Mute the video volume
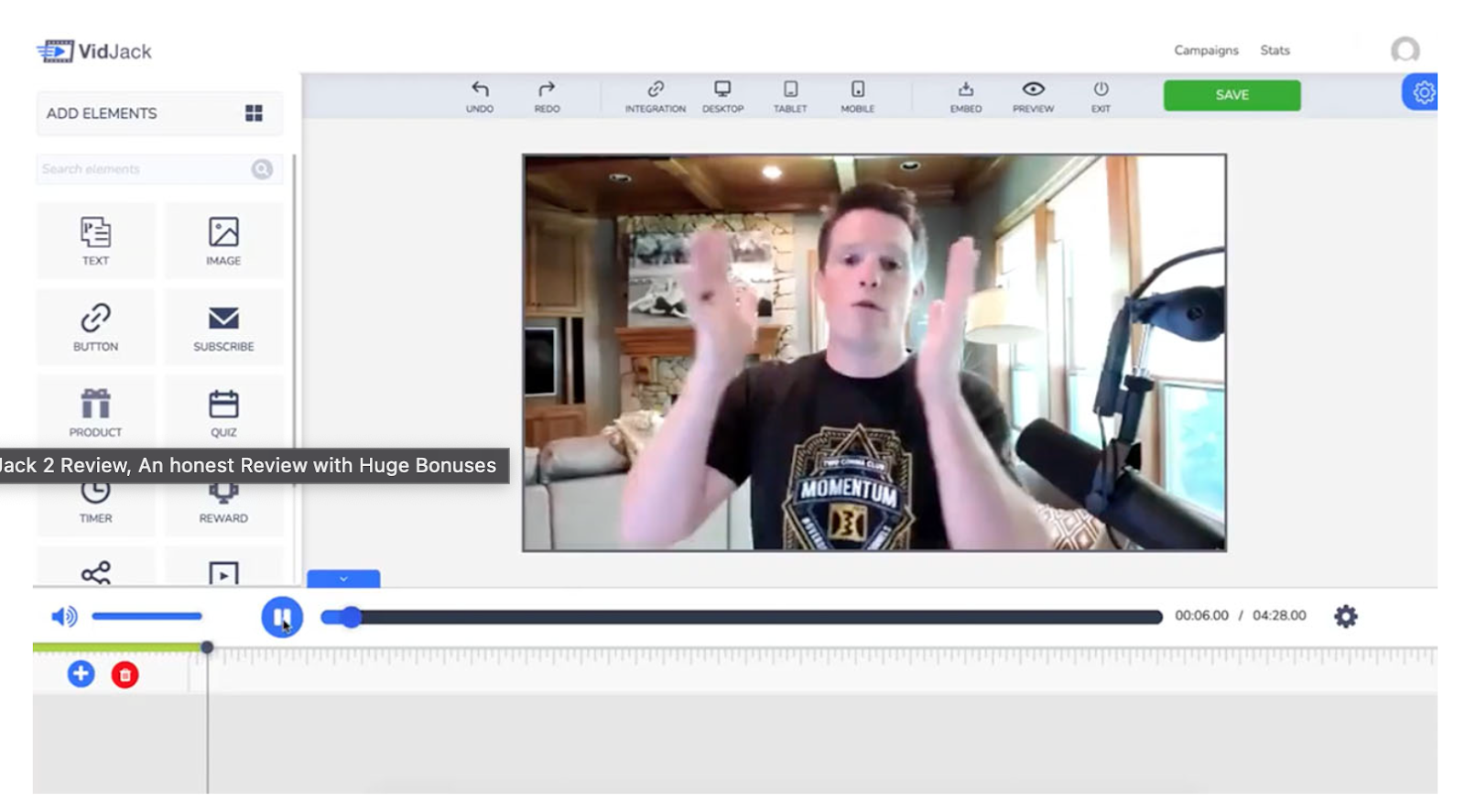This screenshot has width=1465, height=812. (63, 616)
